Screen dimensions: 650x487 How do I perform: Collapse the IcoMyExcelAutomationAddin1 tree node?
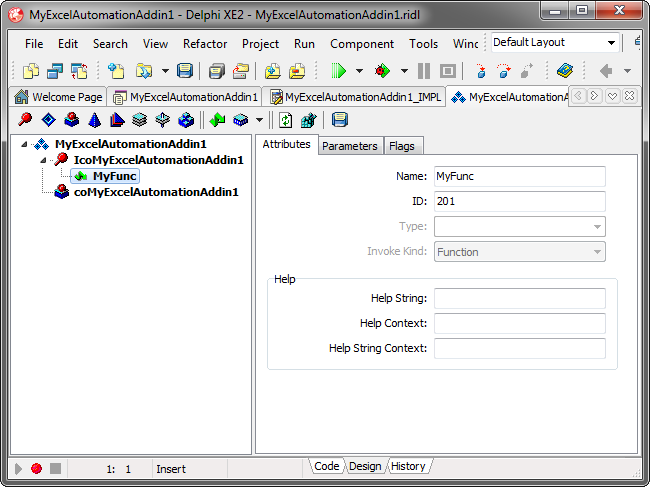[x=43, y=160]
